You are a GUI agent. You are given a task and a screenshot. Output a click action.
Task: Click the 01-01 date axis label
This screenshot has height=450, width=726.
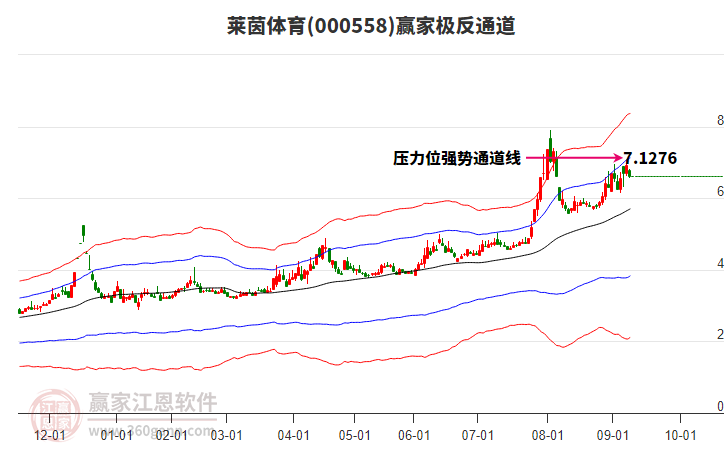(116, 435)
